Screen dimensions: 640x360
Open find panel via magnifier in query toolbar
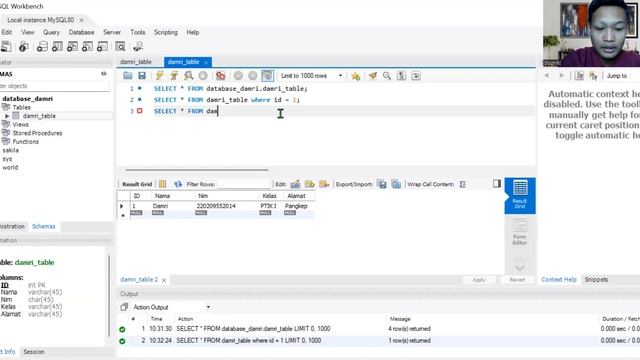pyautogui.click(x=387, y=76)
